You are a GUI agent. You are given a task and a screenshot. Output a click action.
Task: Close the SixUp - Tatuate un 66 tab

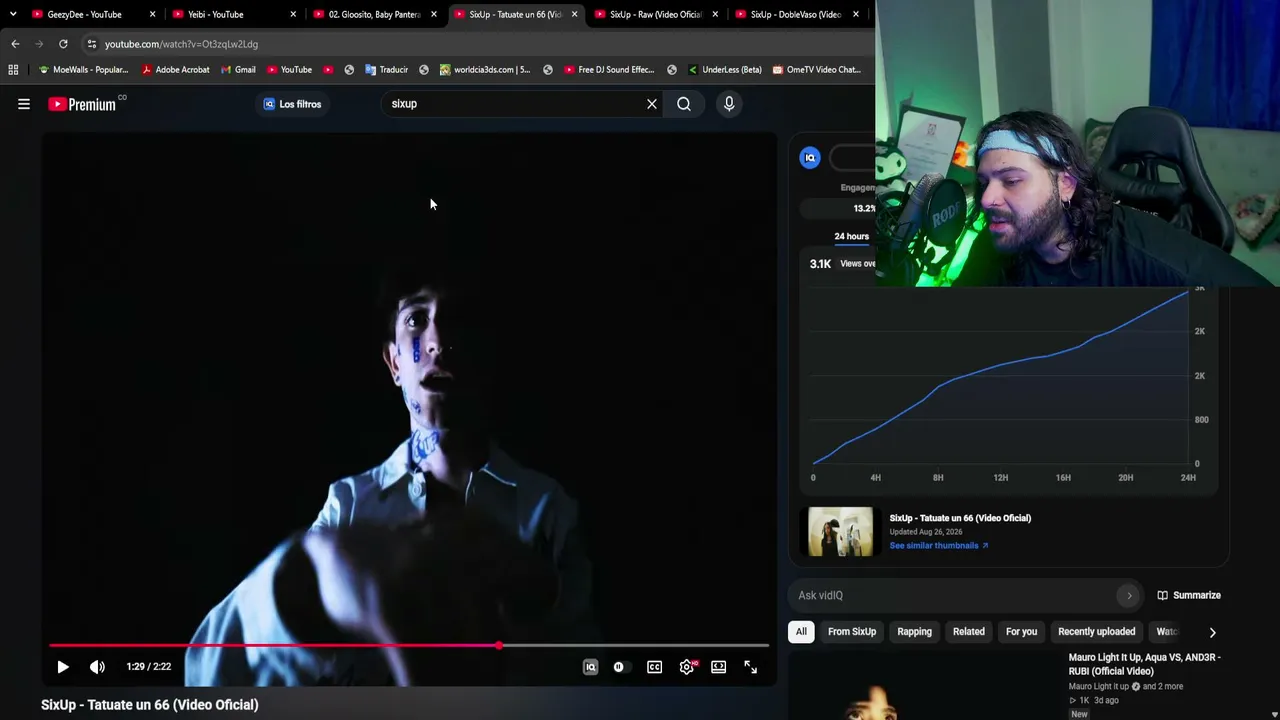coord(574,14)
